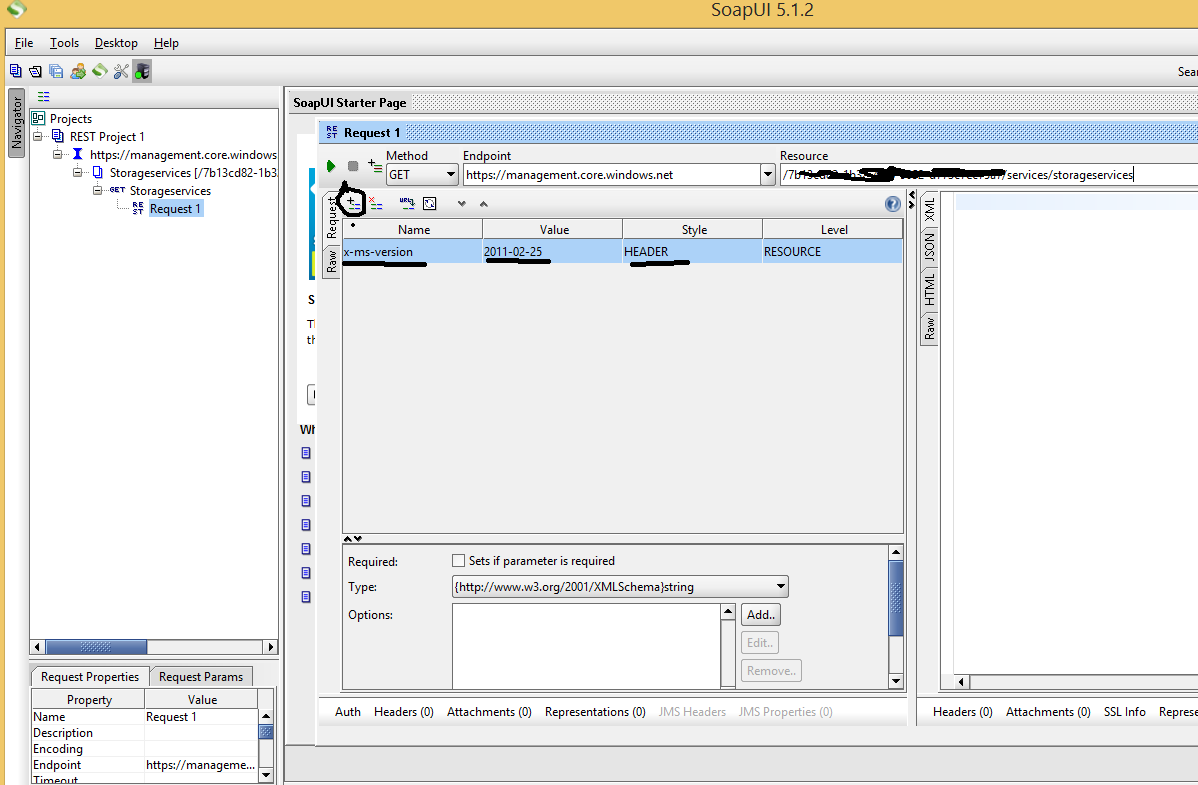1198x785 pixels.
Task: Click the Save All Projects icon
Action: (56, 71)
